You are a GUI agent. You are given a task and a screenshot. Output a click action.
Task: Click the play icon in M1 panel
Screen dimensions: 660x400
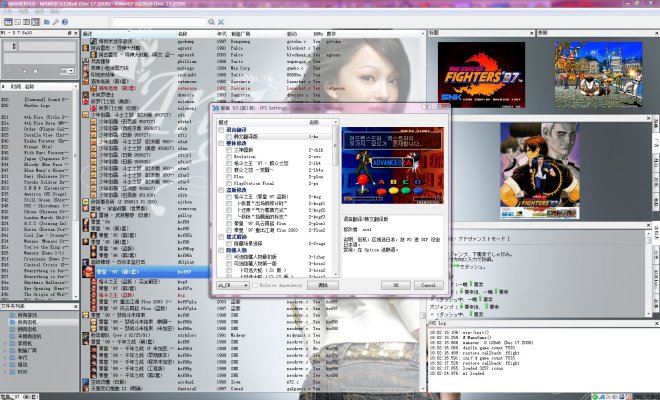24,71
